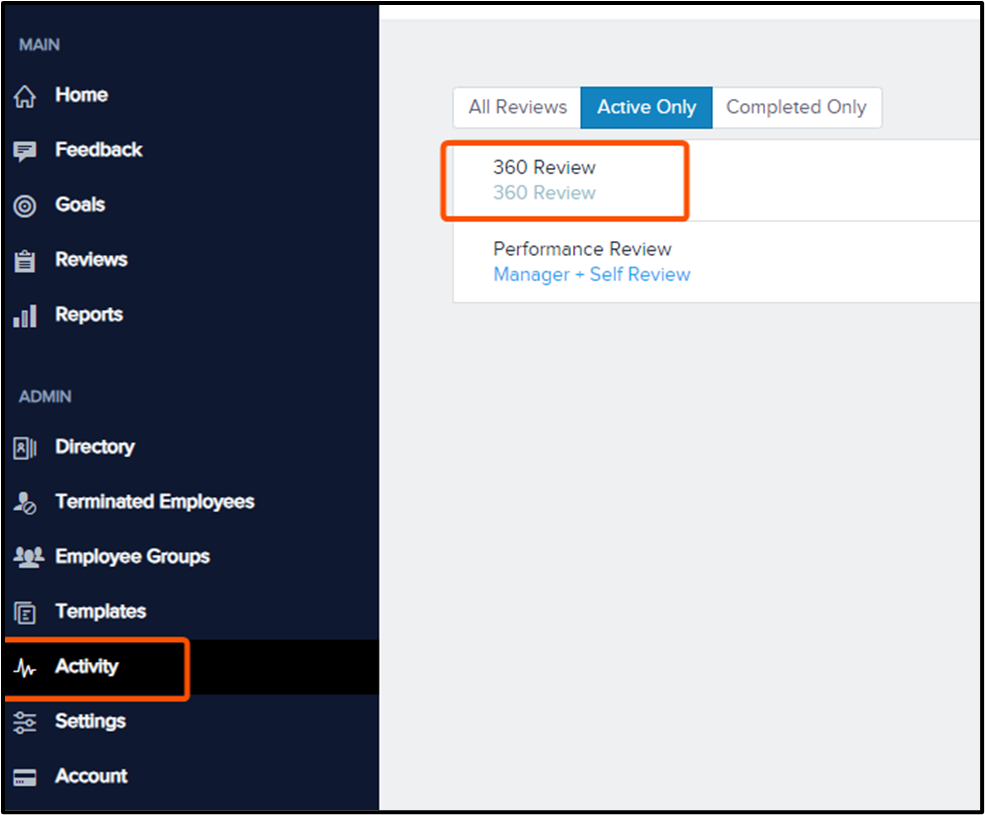985x815 pixels.
Task: Open Templates using the document icon
Action: click(x=25, y=611)
